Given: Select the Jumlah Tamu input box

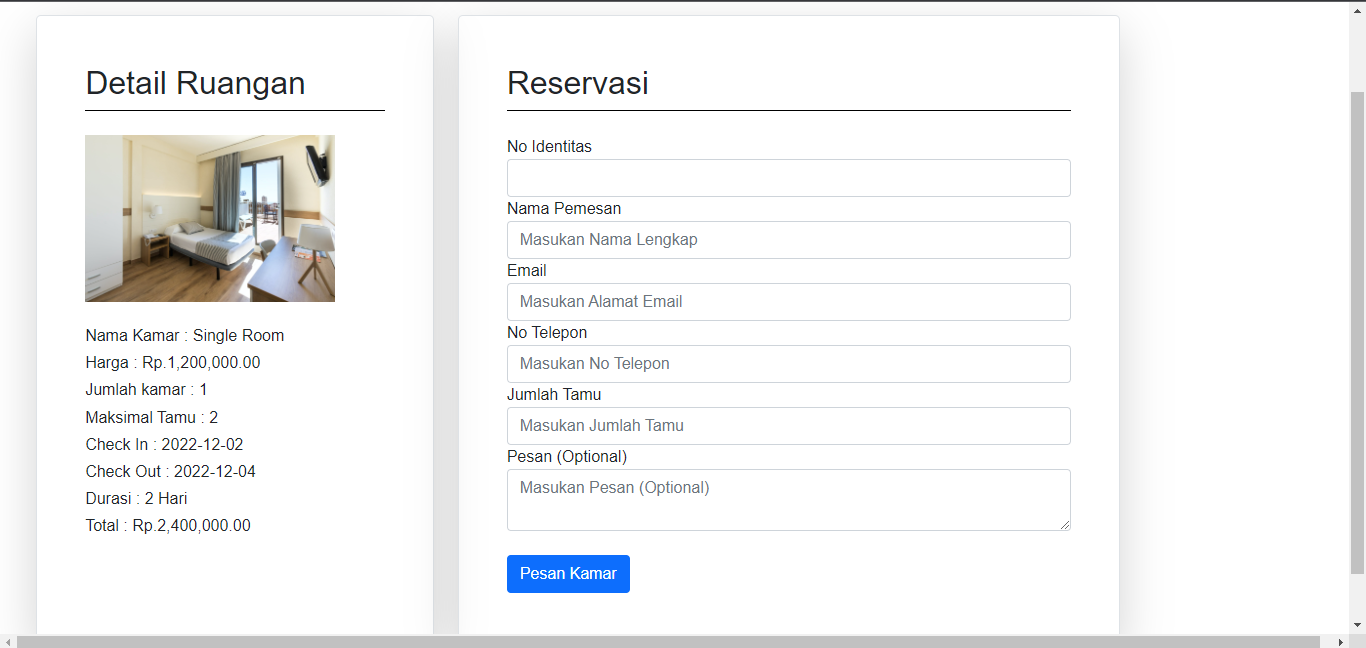Looking at the screenshot, I should tap(788, 425).
